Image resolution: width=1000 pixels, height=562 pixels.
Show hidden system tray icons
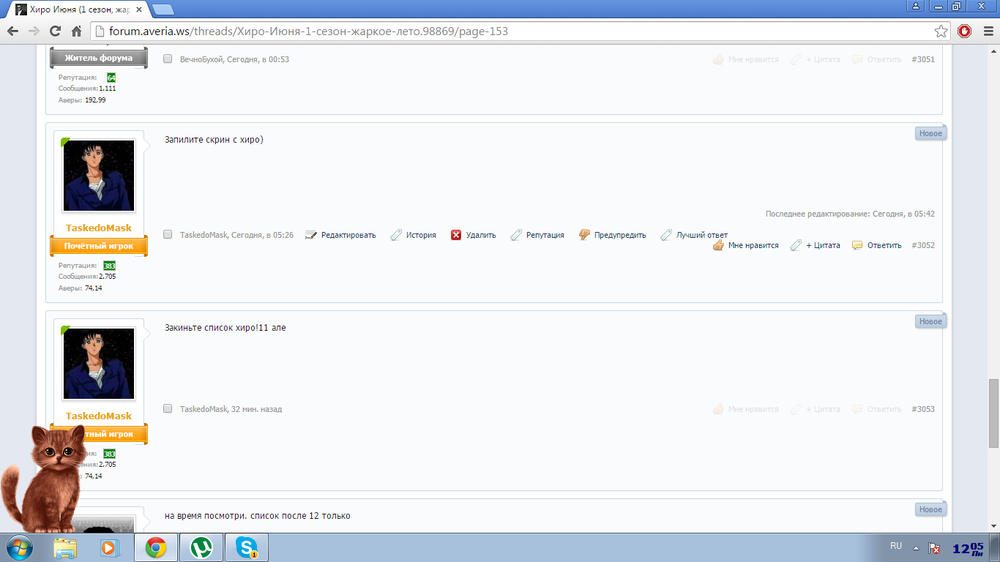[915, 547]
